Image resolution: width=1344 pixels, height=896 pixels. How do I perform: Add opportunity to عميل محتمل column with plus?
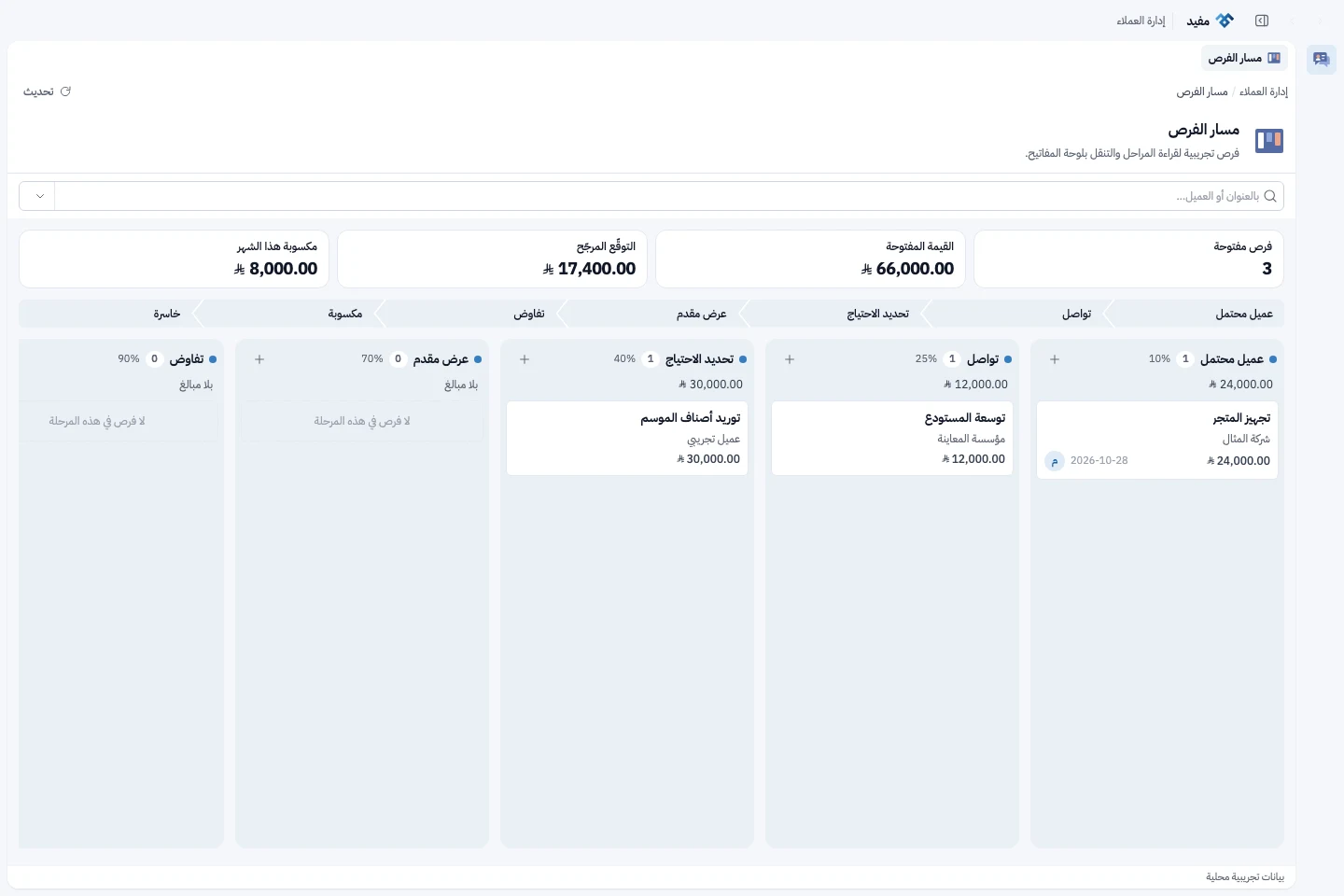[1055, 359]
